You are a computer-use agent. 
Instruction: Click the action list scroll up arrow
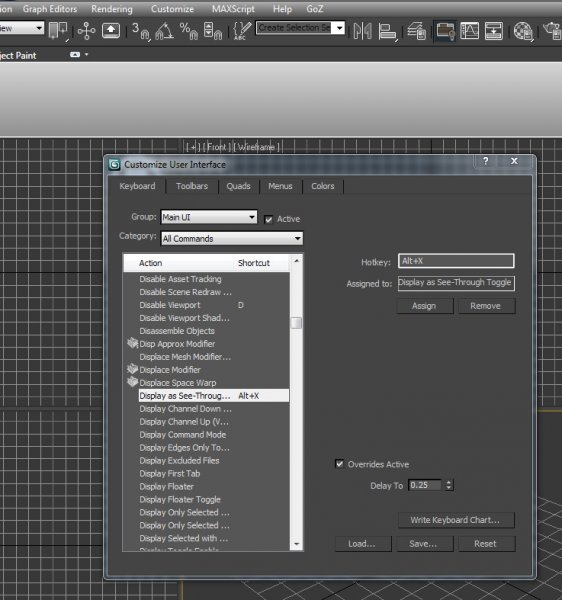(x=296, y=261)
